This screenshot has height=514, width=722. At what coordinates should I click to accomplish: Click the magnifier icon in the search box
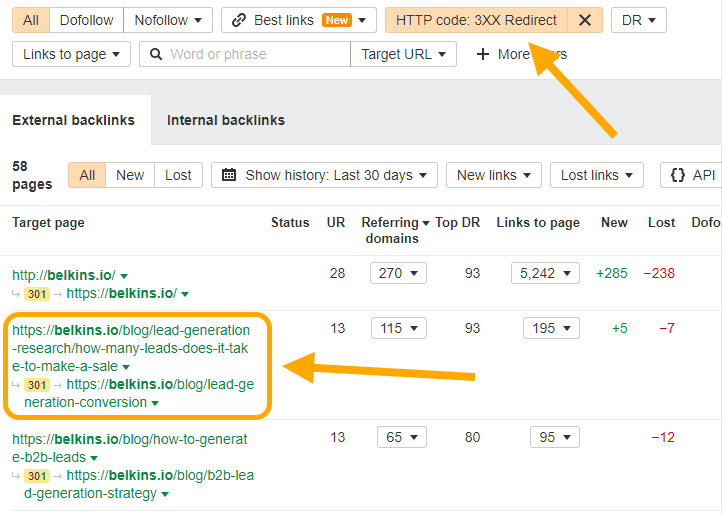click(156, 54)
